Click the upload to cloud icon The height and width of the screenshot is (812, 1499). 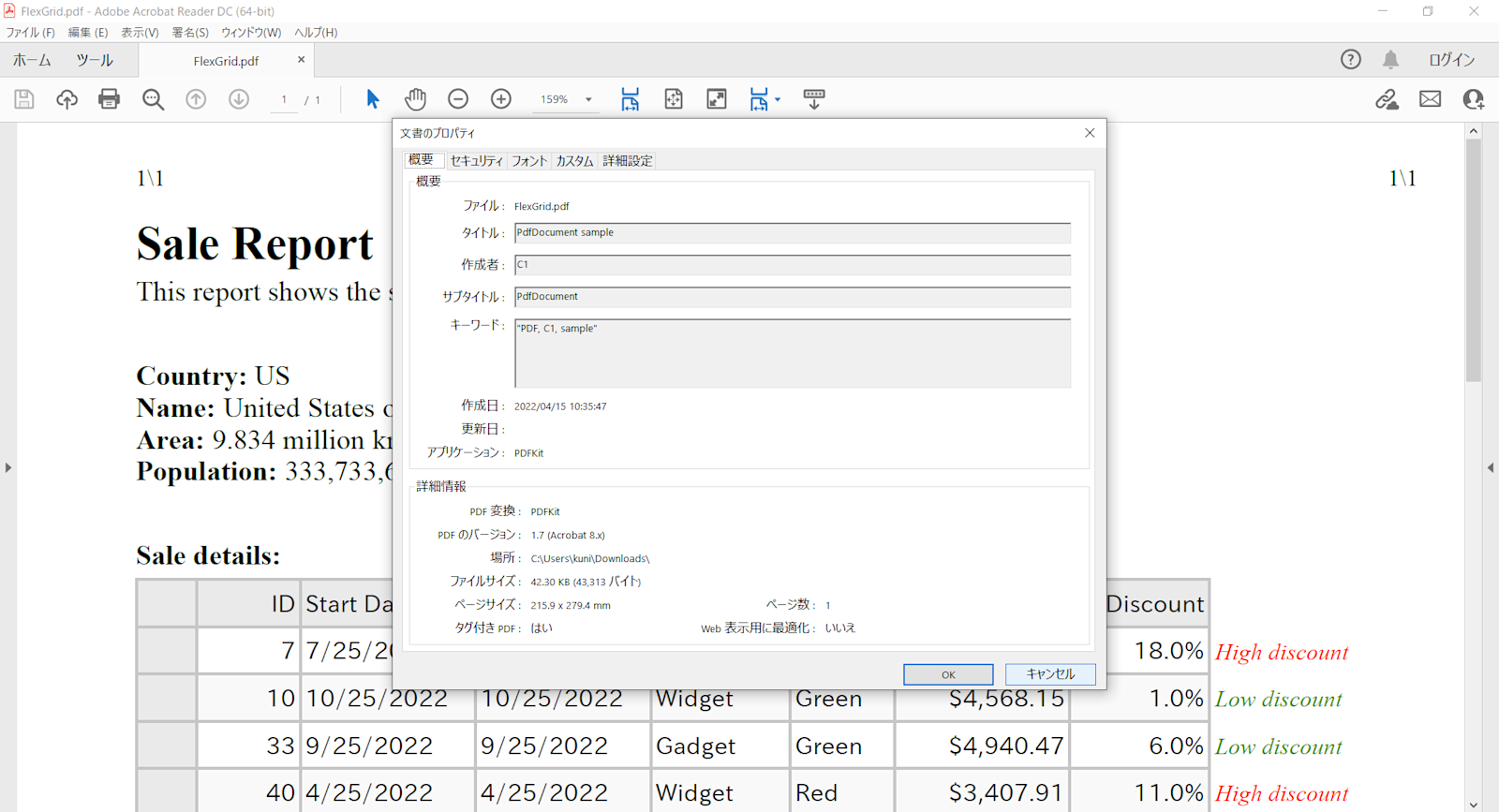tap(67, 98)
